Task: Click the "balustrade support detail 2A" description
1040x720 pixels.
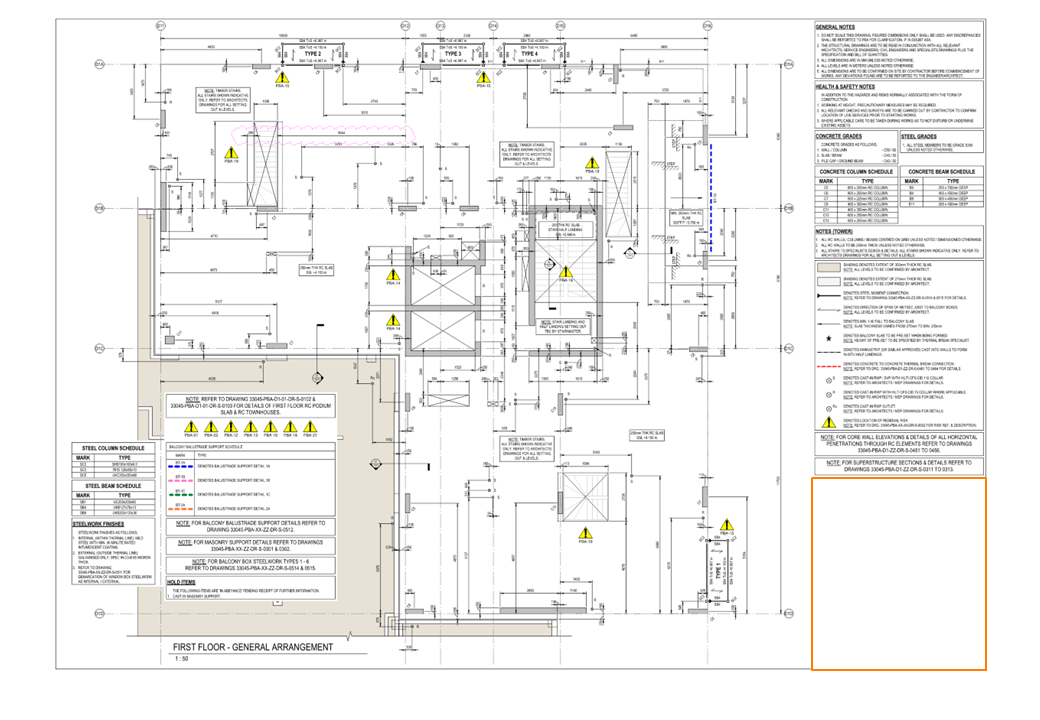Action: (234, 509)
